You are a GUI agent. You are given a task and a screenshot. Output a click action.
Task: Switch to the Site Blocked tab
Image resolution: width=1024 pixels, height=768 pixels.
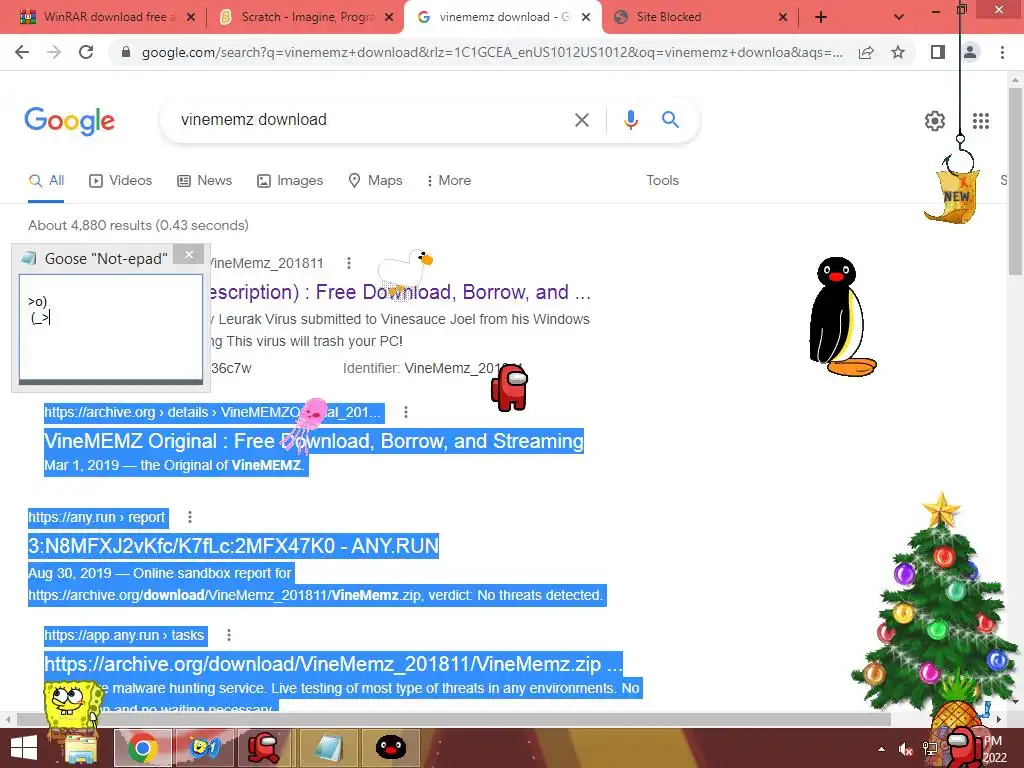click(699, 17)
